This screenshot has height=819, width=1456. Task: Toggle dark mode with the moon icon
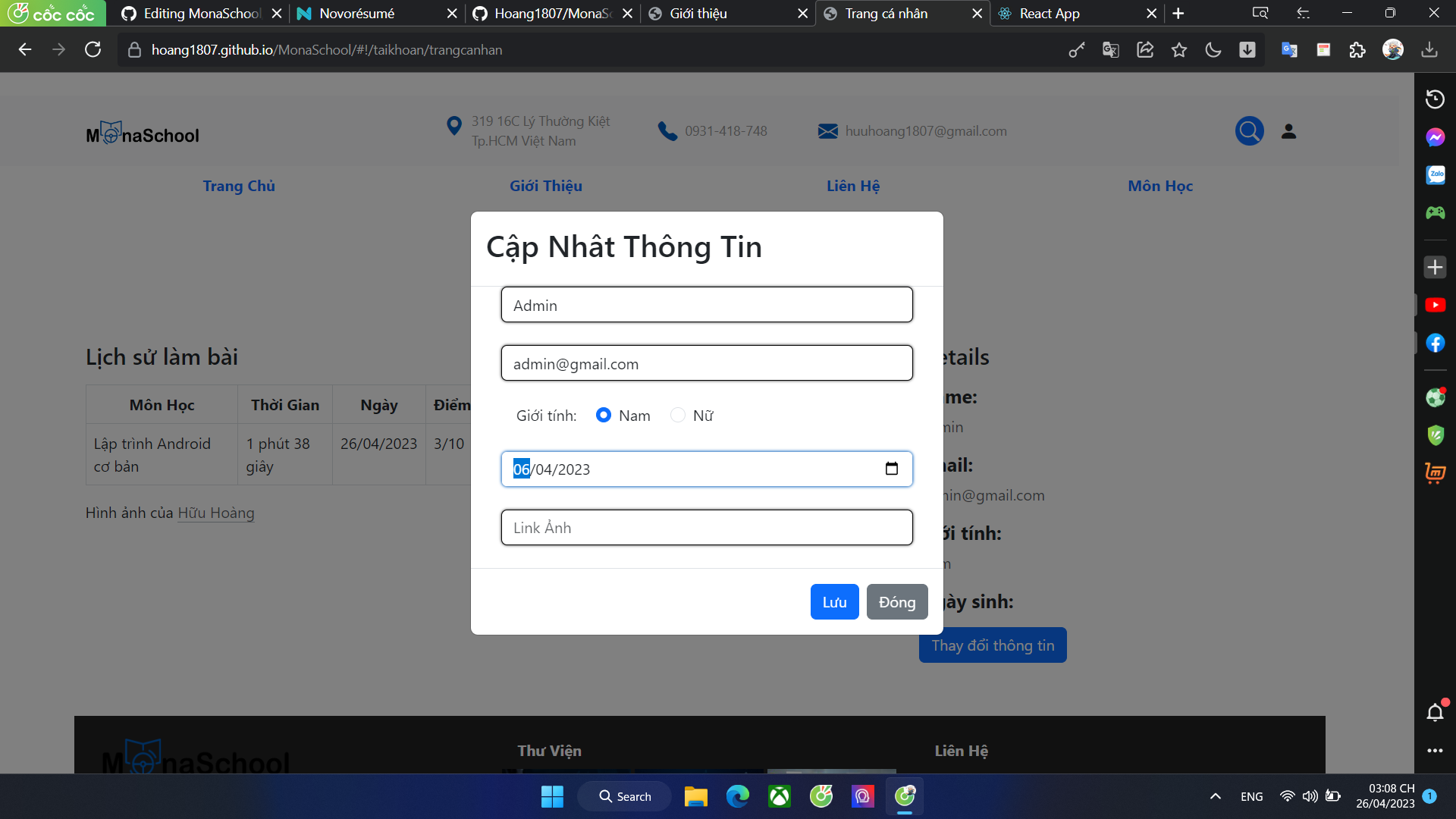click(1213, 49)
